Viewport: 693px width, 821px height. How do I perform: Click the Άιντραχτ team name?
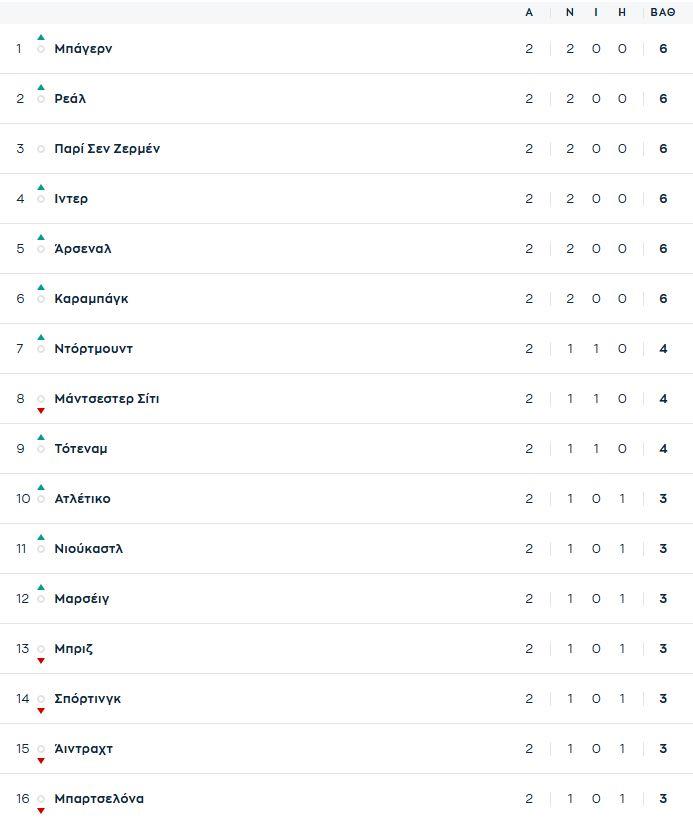pos(83,749)
